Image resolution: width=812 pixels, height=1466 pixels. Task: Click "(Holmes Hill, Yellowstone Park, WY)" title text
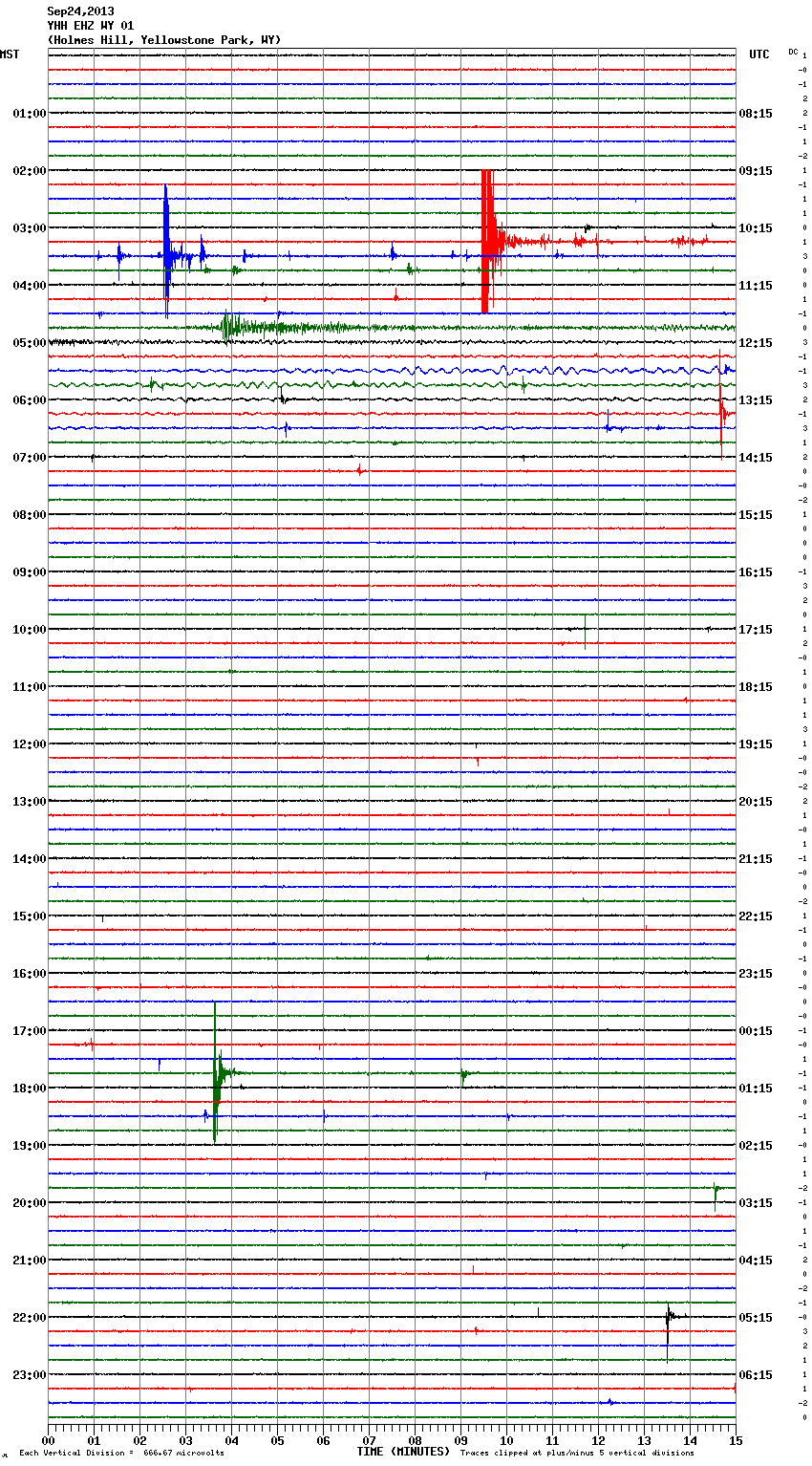[164, 40]
